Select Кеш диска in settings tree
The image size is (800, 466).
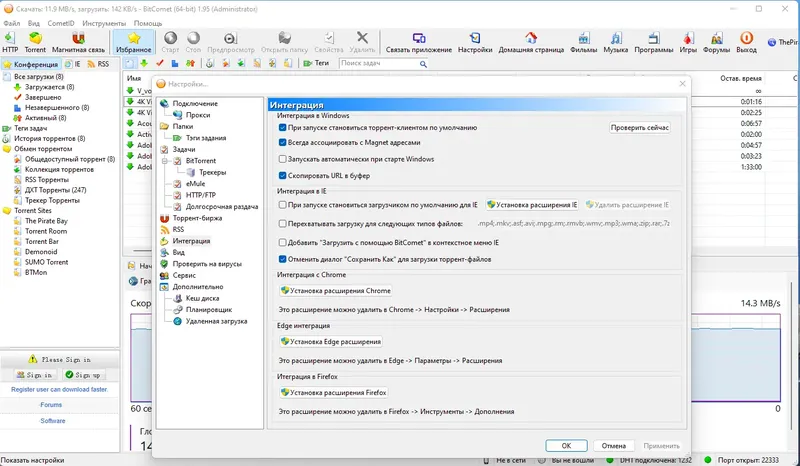click(x=202, y=298)
